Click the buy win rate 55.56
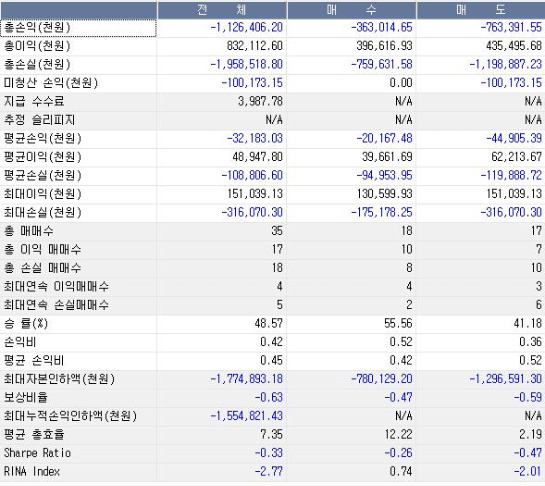The height and width of the screenshot is (486, 545). (398, 324)
